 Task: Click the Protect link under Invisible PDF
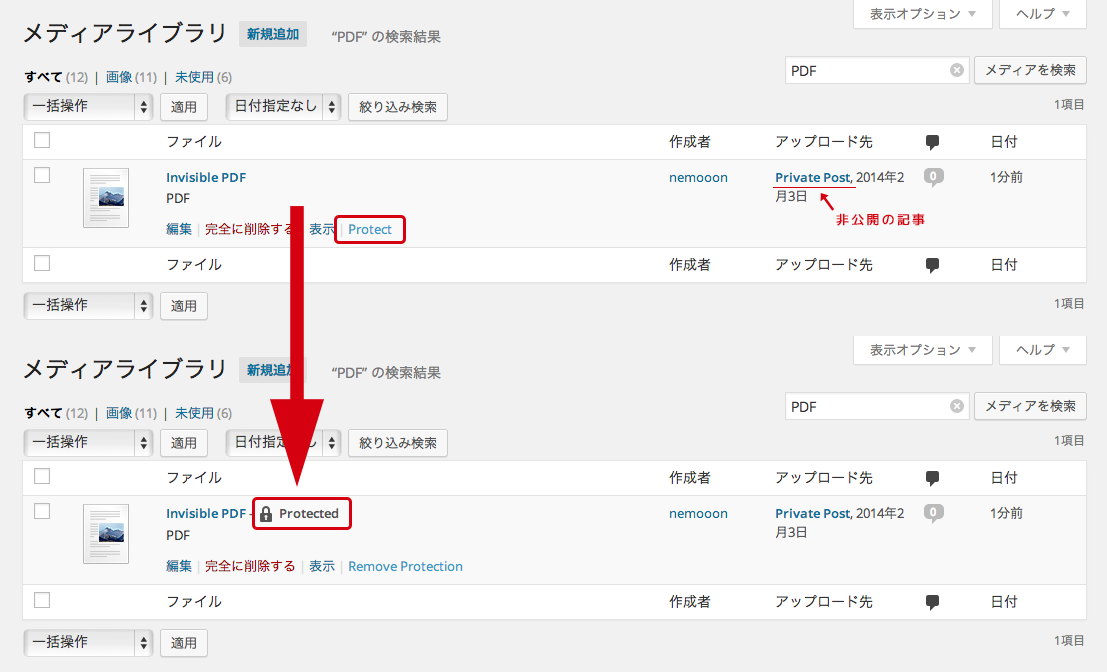(369, 229)
